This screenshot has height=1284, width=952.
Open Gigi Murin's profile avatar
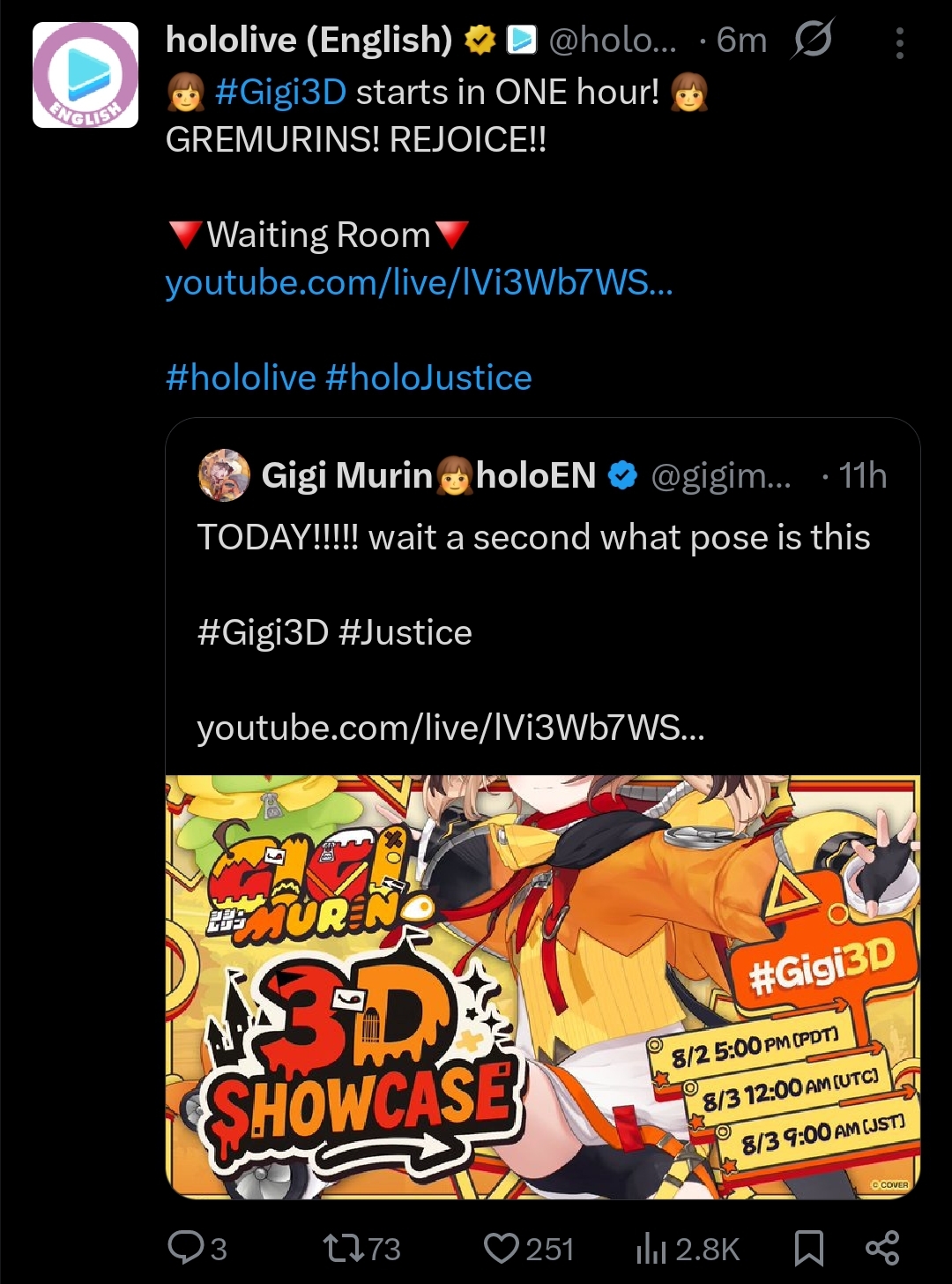[x=224, y=475]
